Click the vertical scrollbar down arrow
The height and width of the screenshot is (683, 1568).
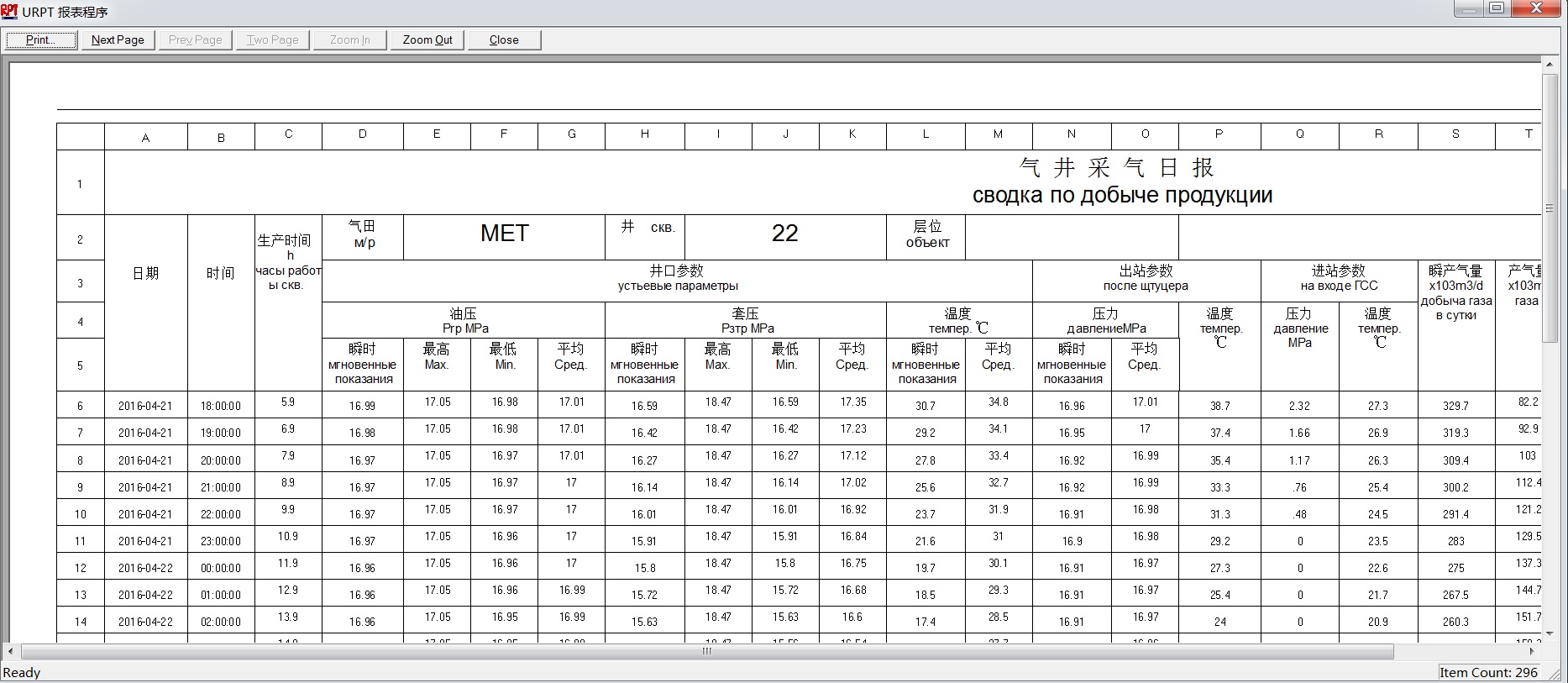[x=1550, y=635]
